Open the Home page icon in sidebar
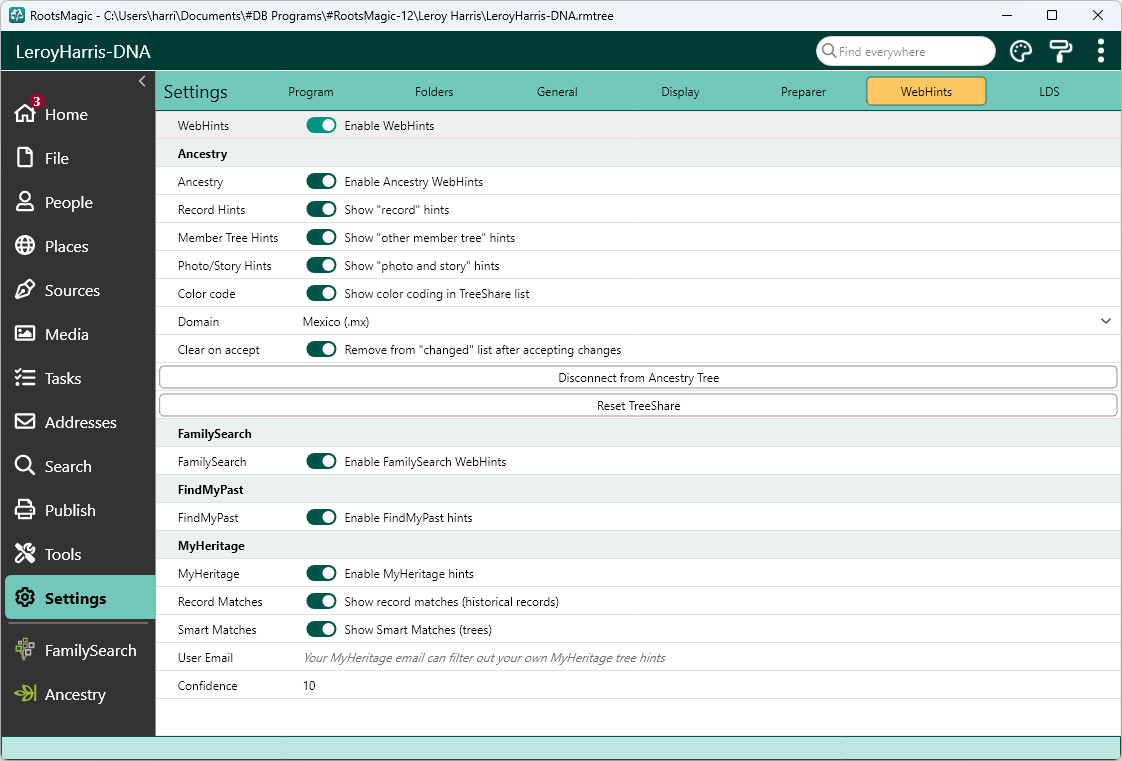Image resolution: width=1122 pixels, height=761 pixels. [25, 113]
